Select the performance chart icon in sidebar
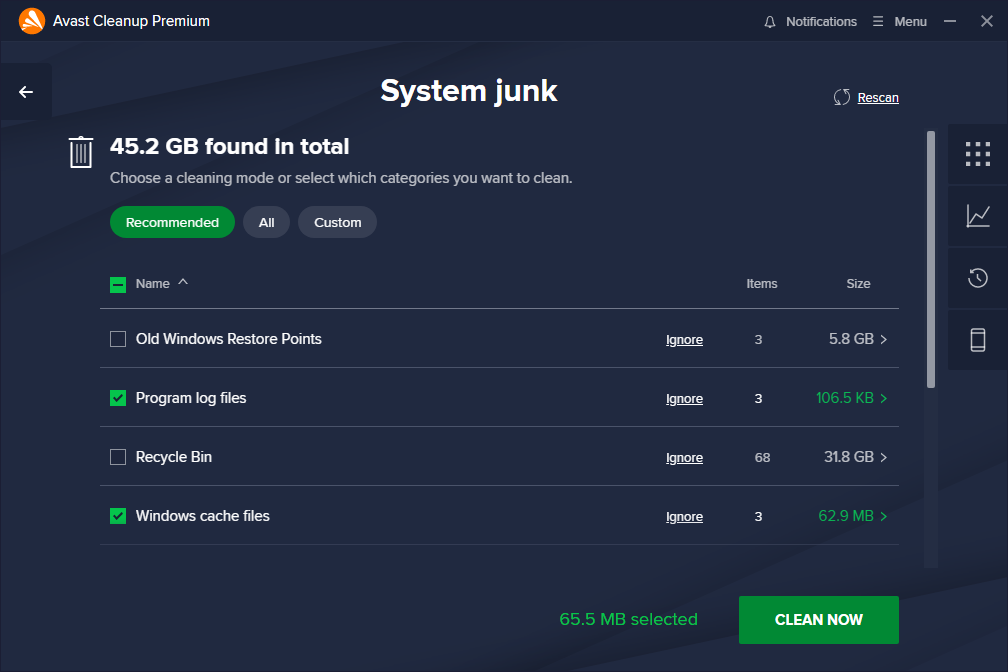This screenshot has width=1008, height=672. pos(978,216)
